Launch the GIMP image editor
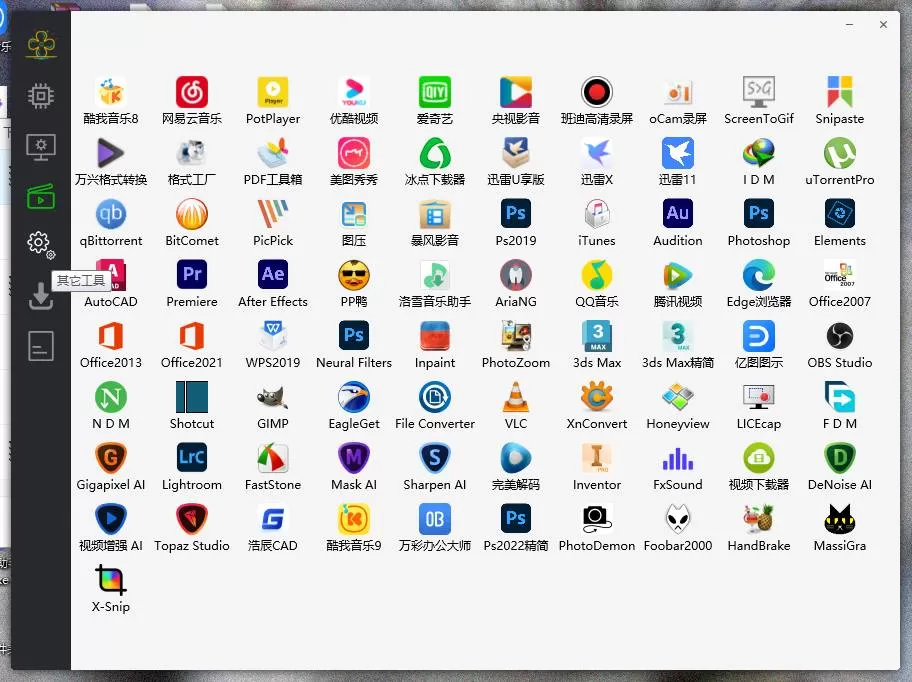Image resolution: width=912 pixels, height=682 pixels. pos(273,397)
